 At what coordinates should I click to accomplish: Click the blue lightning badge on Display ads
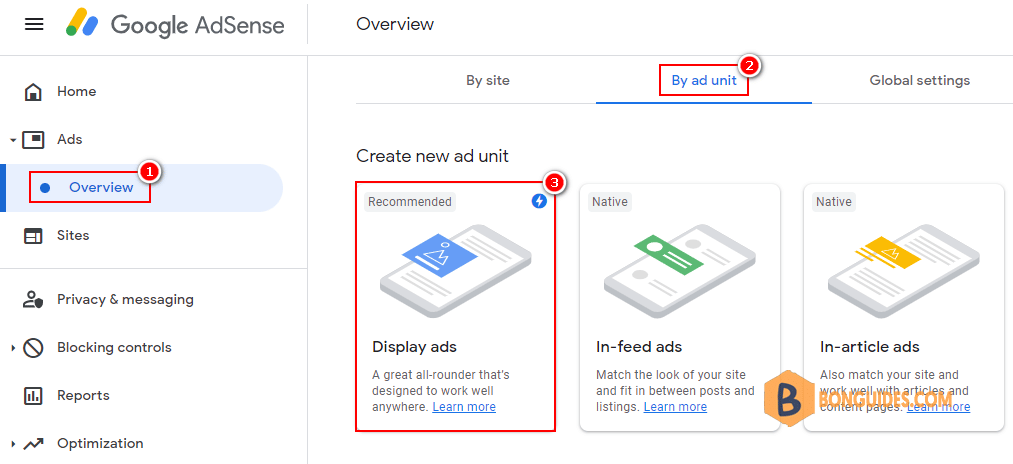click(x=539, y=202)
